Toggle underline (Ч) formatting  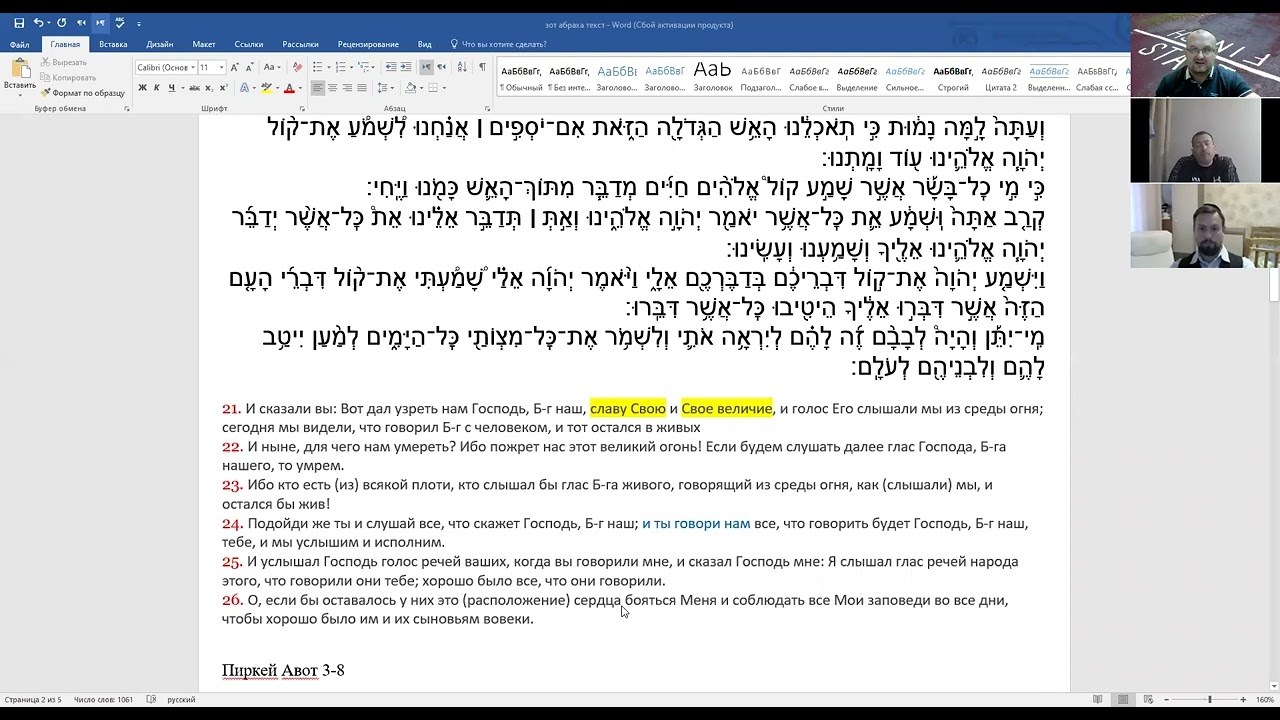click(x=171, y=88)
